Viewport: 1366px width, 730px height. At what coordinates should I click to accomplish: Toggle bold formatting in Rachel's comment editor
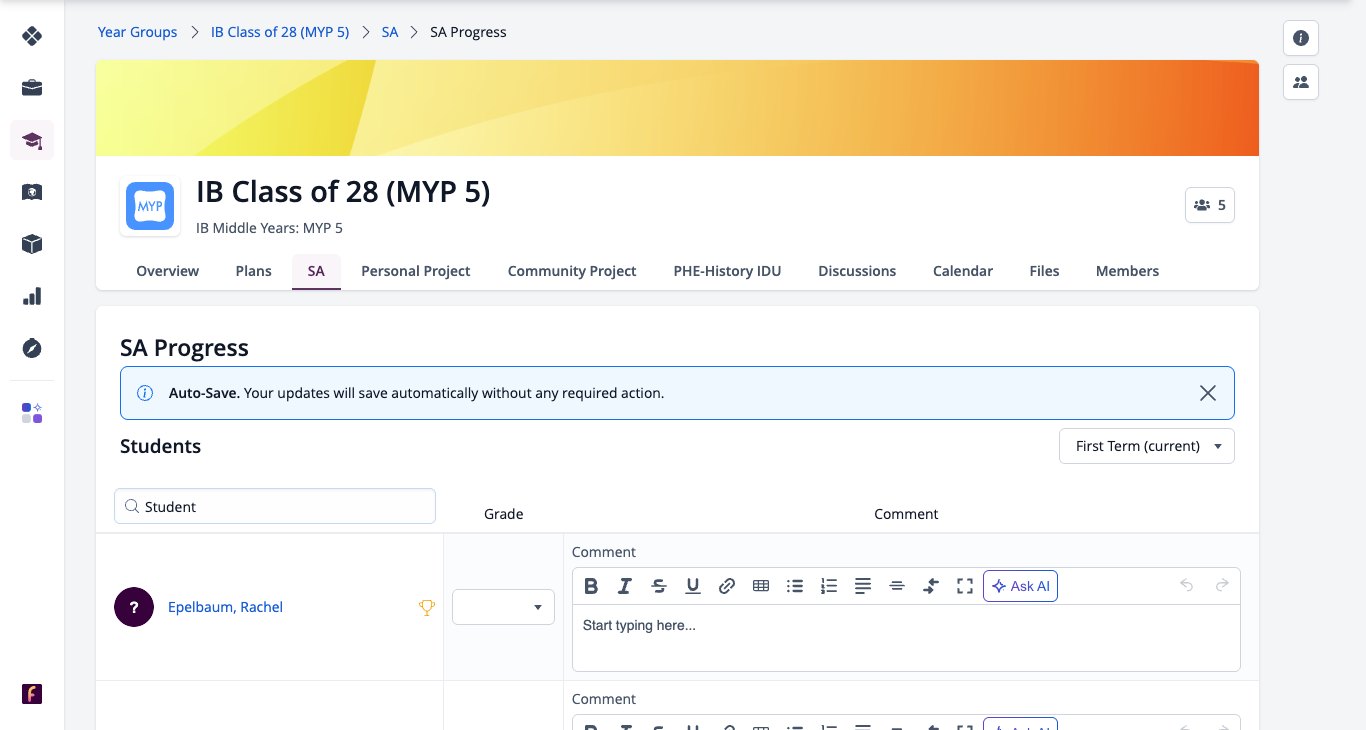pyautogui.click(x=591, y=586)
